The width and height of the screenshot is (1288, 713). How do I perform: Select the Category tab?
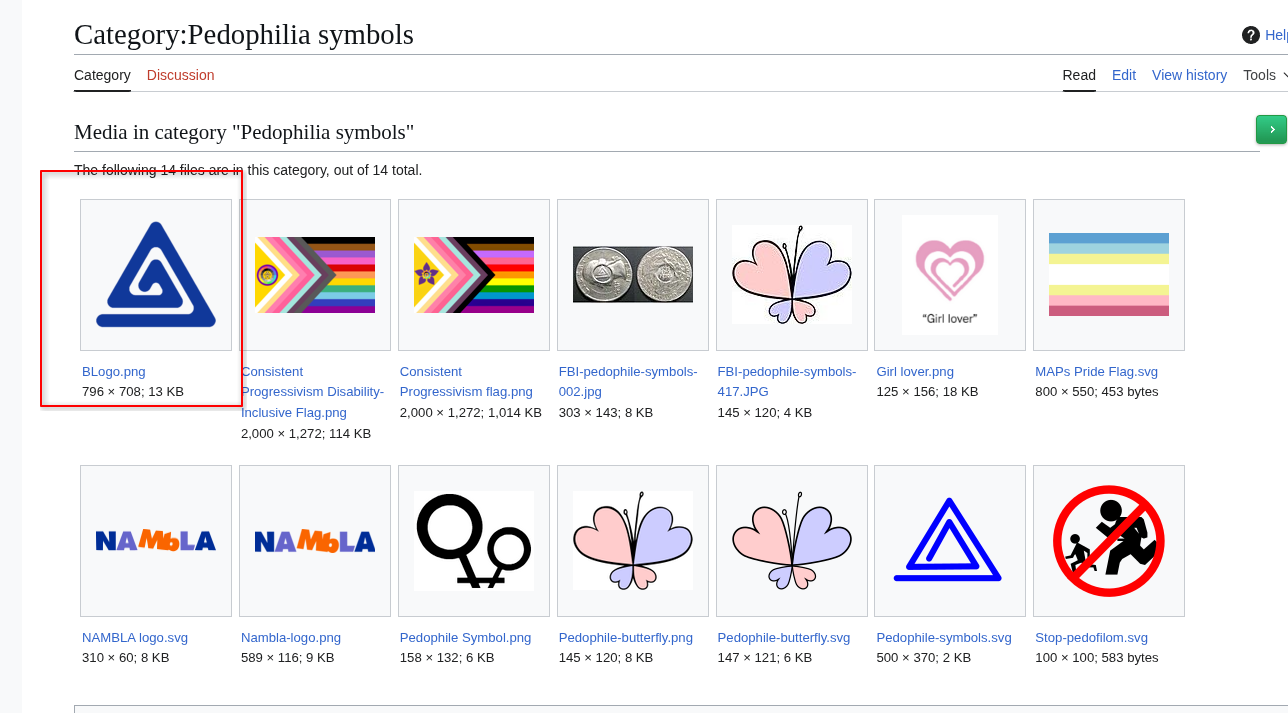[102, 75]
